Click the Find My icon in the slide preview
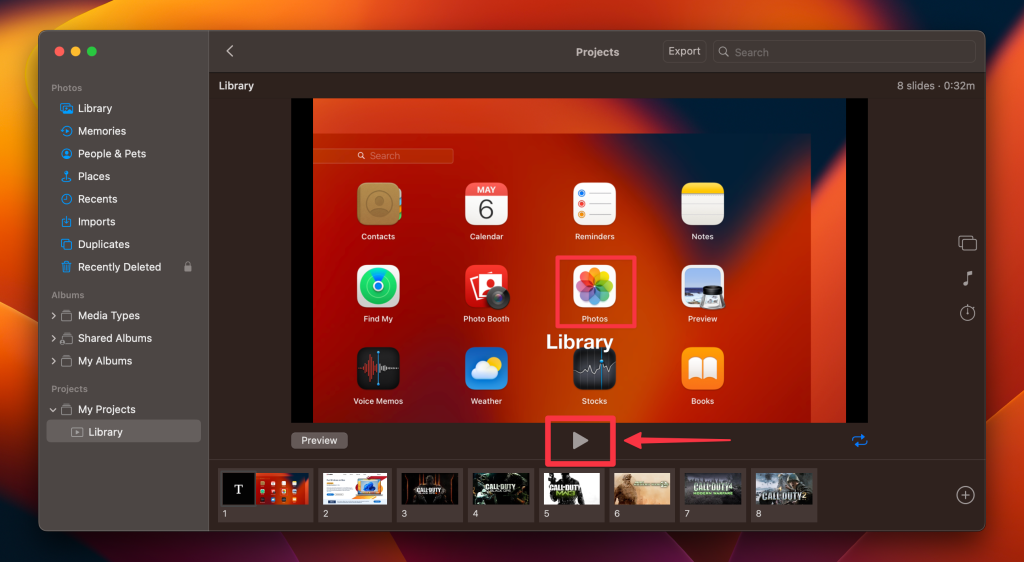Screen dimensions: 1024x562 coord(378,287)
